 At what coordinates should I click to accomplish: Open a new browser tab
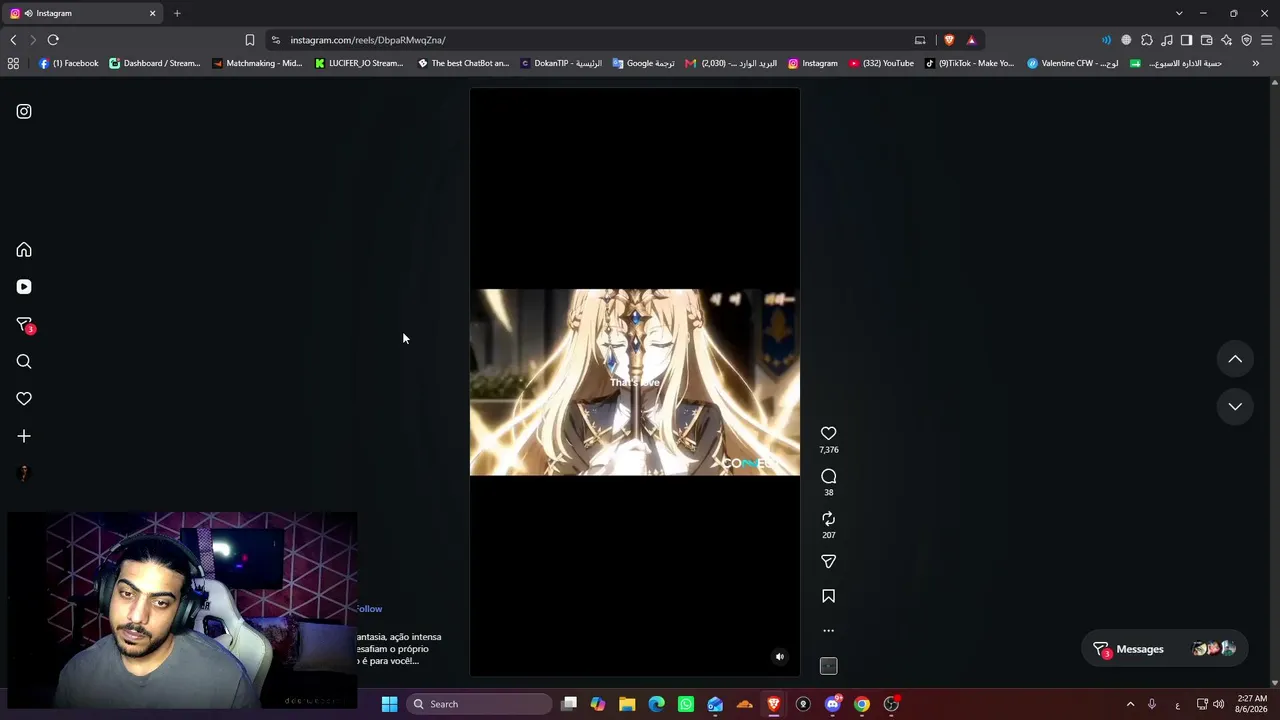click(177, 13)
